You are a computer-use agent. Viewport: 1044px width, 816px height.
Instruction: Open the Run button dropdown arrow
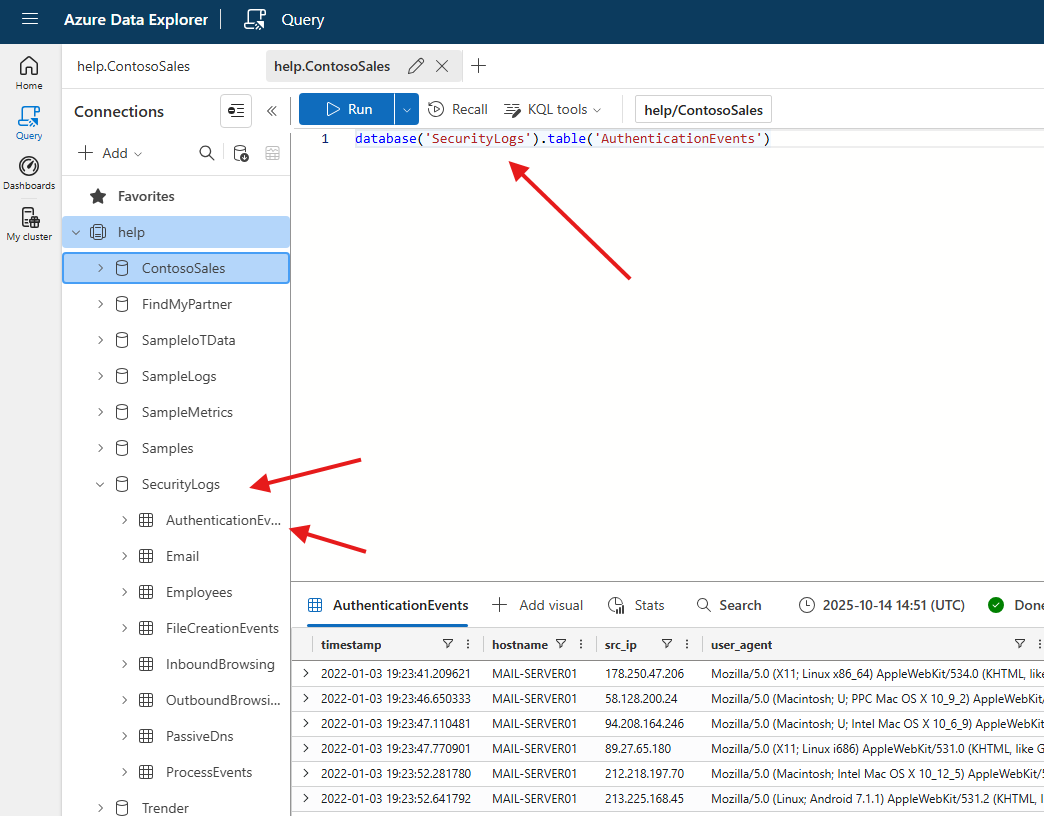pyautogui.click(x=406, y=109)
